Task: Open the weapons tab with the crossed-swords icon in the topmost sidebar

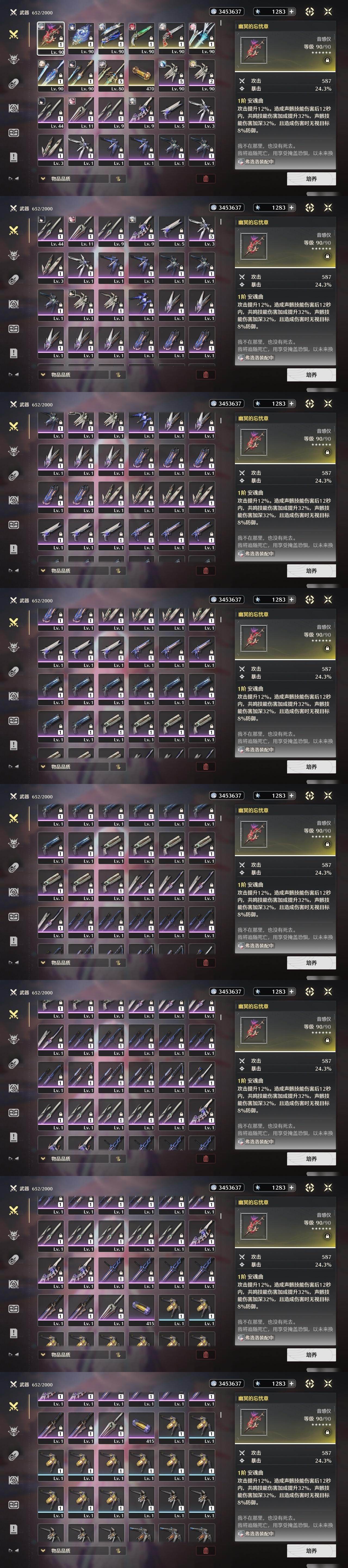Action: pyautogui.click(x=13, y=34)
